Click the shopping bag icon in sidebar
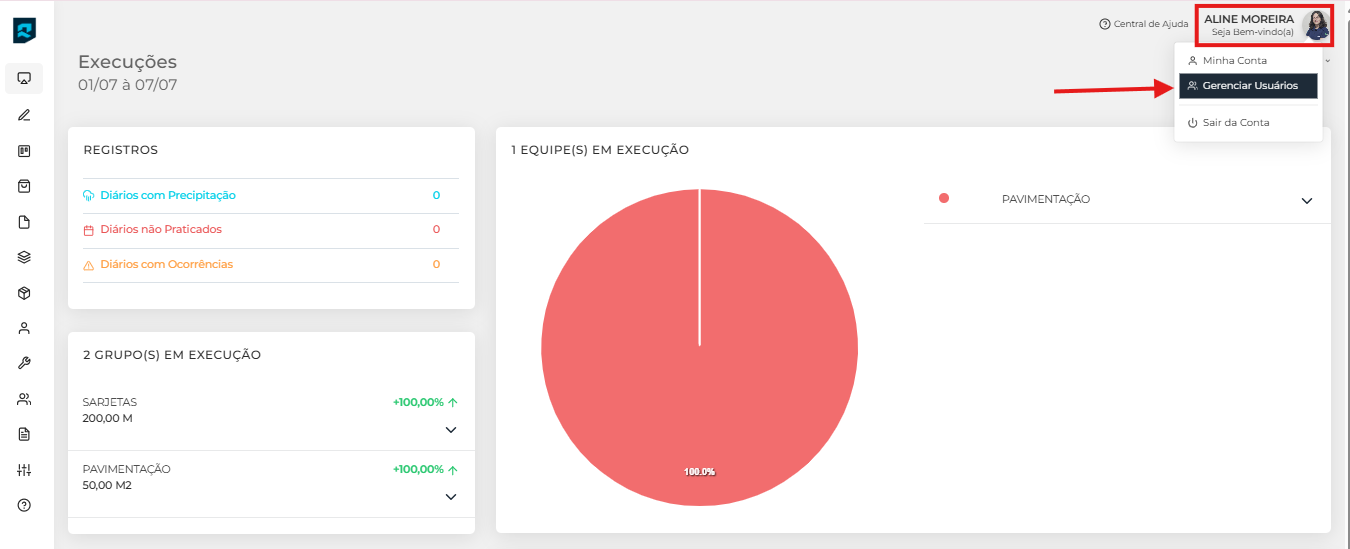1350x549 pixels. click(x=24, y=186)
